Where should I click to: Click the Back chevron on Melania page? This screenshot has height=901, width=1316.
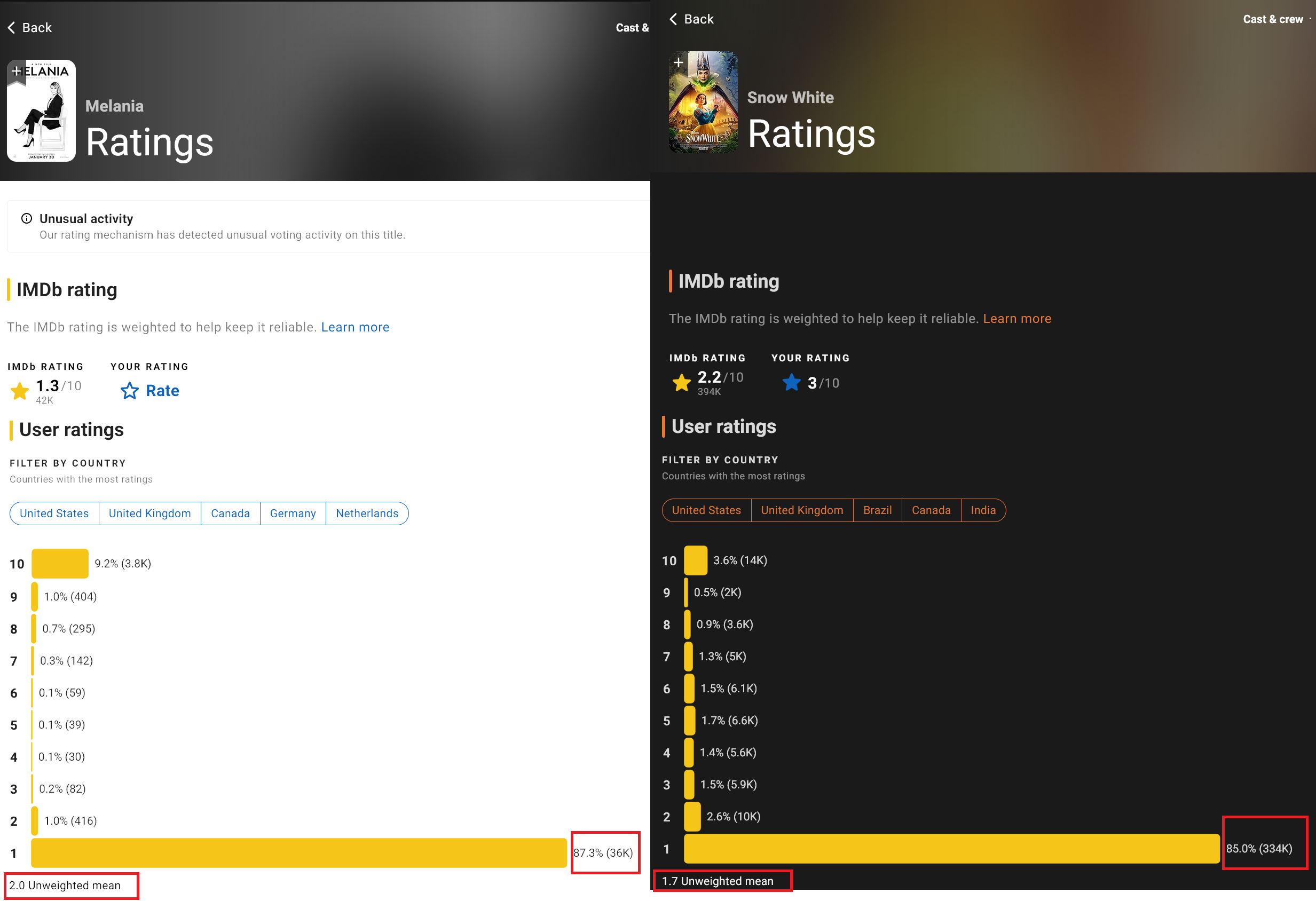(11, 28)
